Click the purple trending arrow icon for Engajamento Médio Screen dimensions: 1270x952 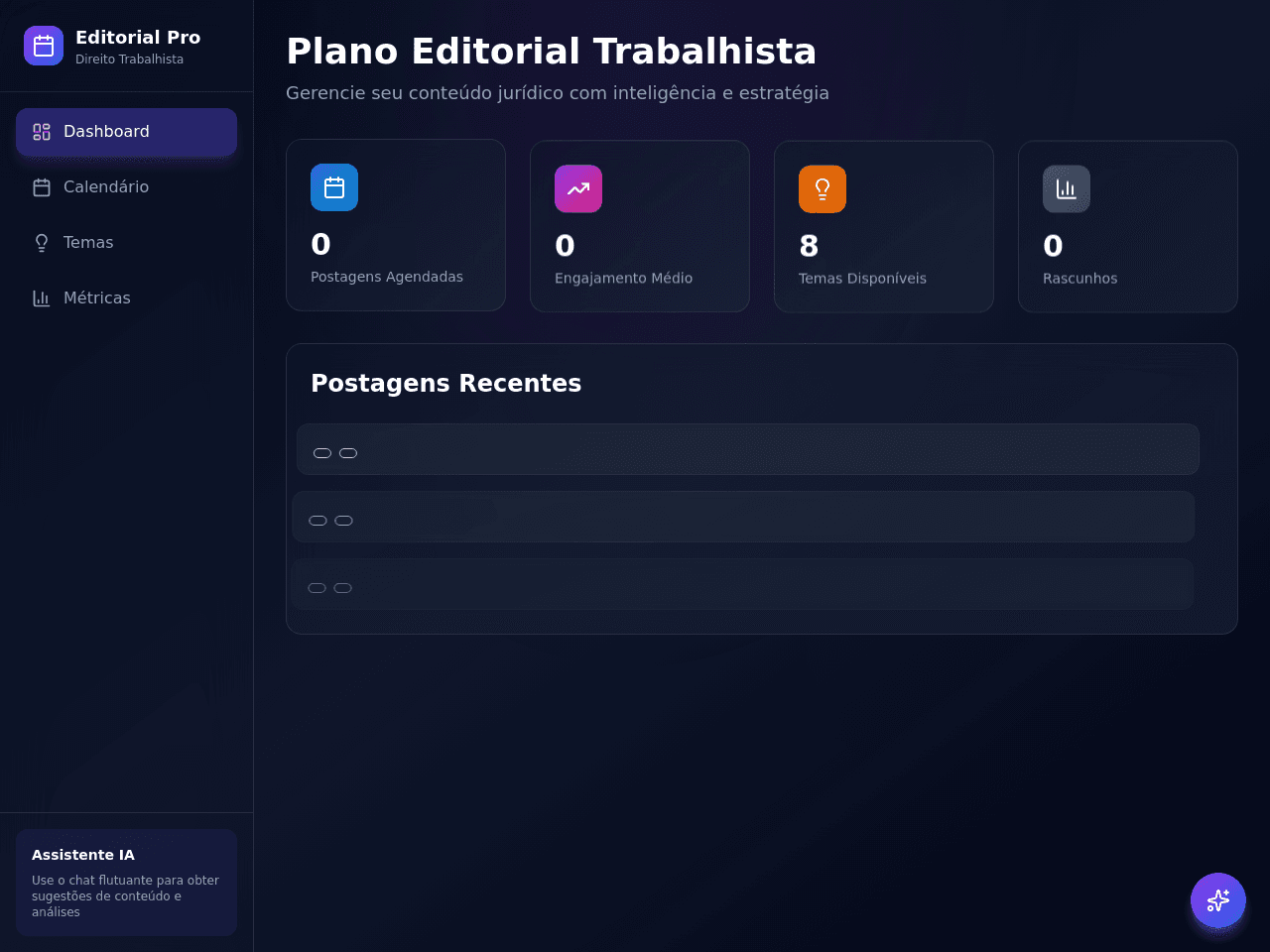pos(578,188)
